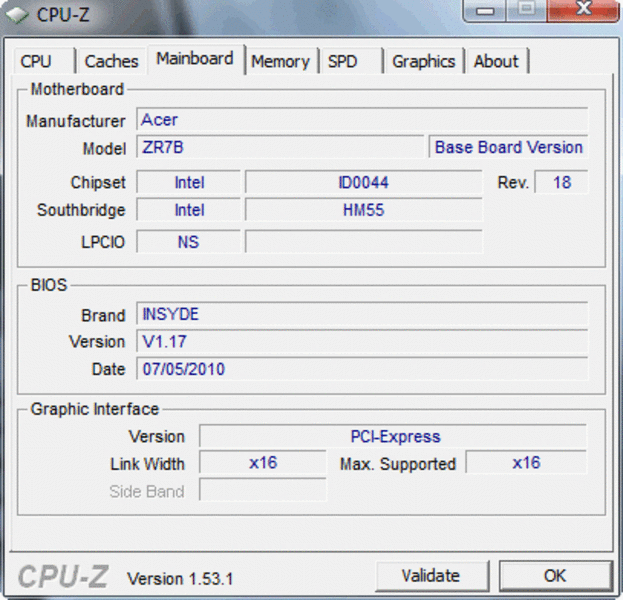The height and width of the screenshot is (600, 623).
Task: Click the Max. Supported x16 value
Action: point(526,463)
